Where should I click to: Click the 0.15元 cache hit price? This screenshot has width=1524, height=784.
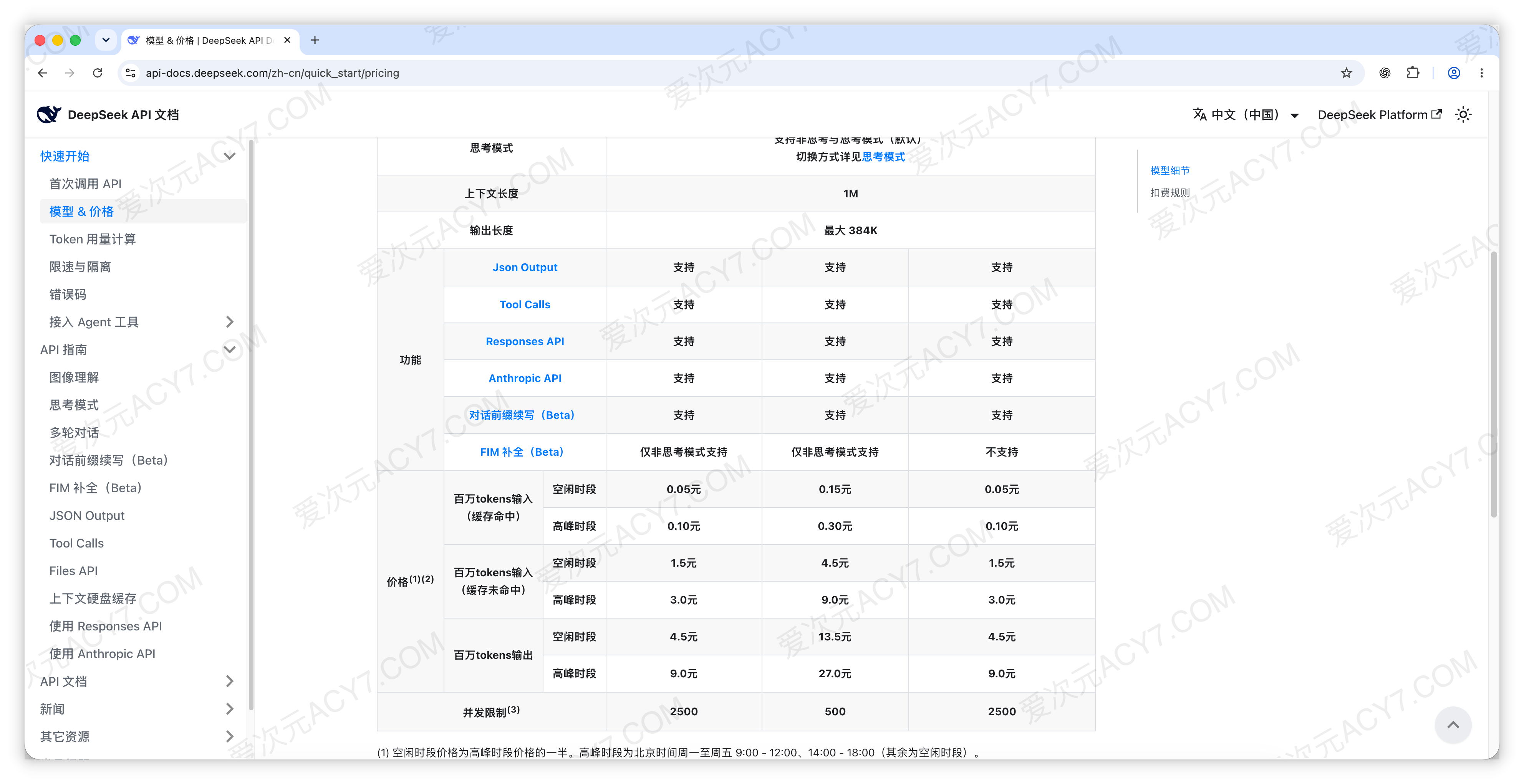pyautogui.click(x=835, y=489)
